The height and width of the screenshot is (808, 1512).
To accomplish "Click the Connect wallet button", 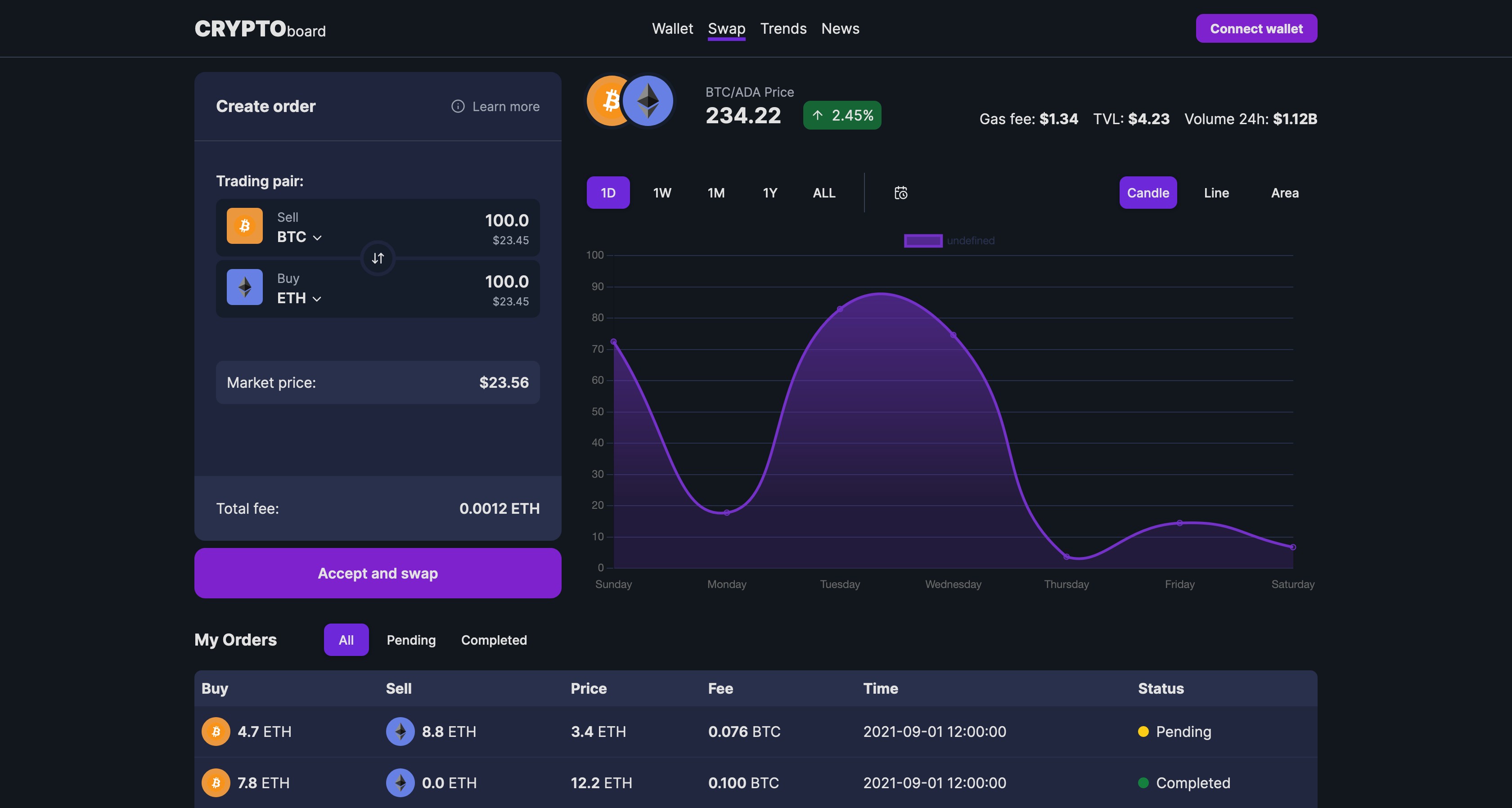I will tap(1257, 29).
